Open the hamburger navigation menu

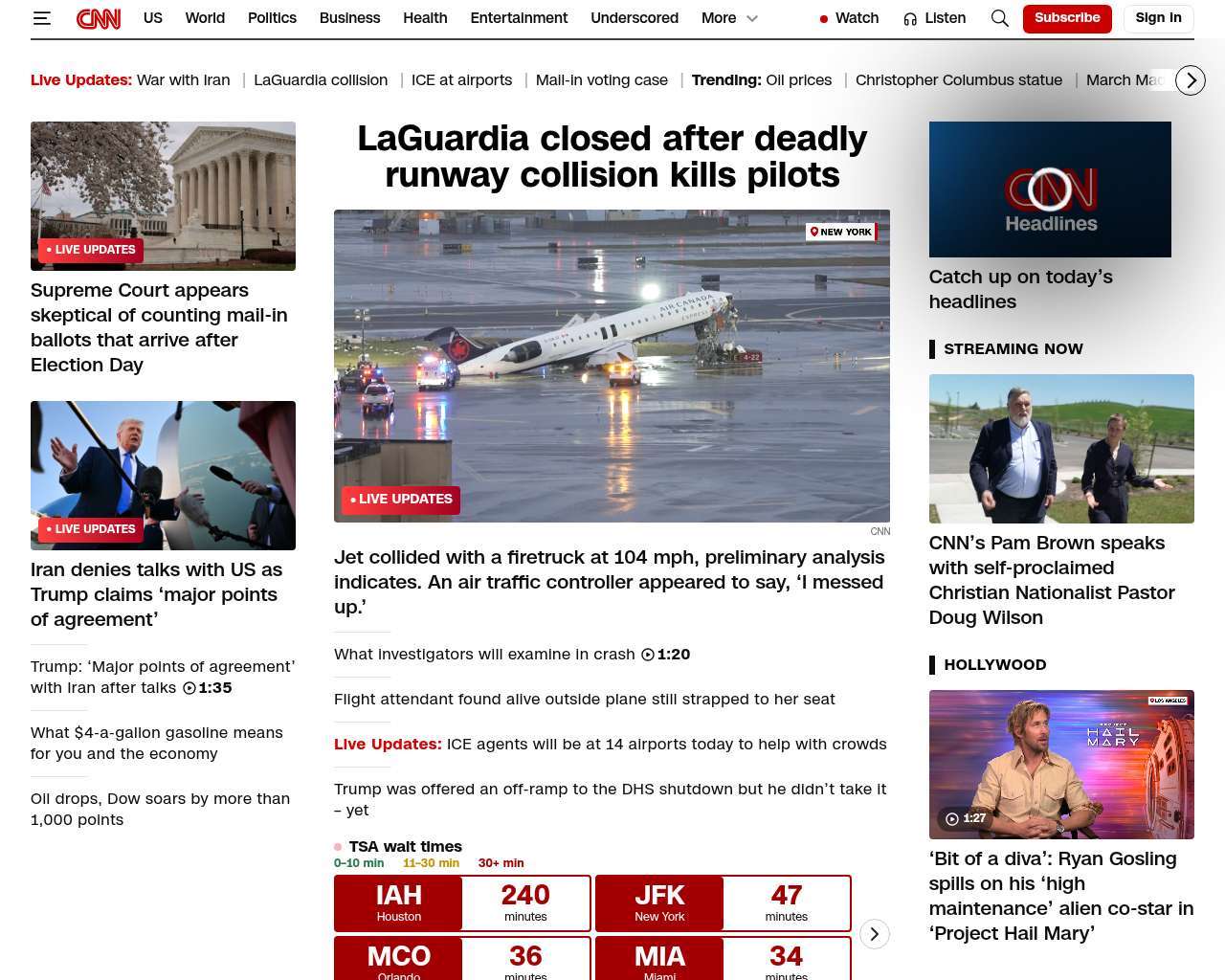pos(41,18)
